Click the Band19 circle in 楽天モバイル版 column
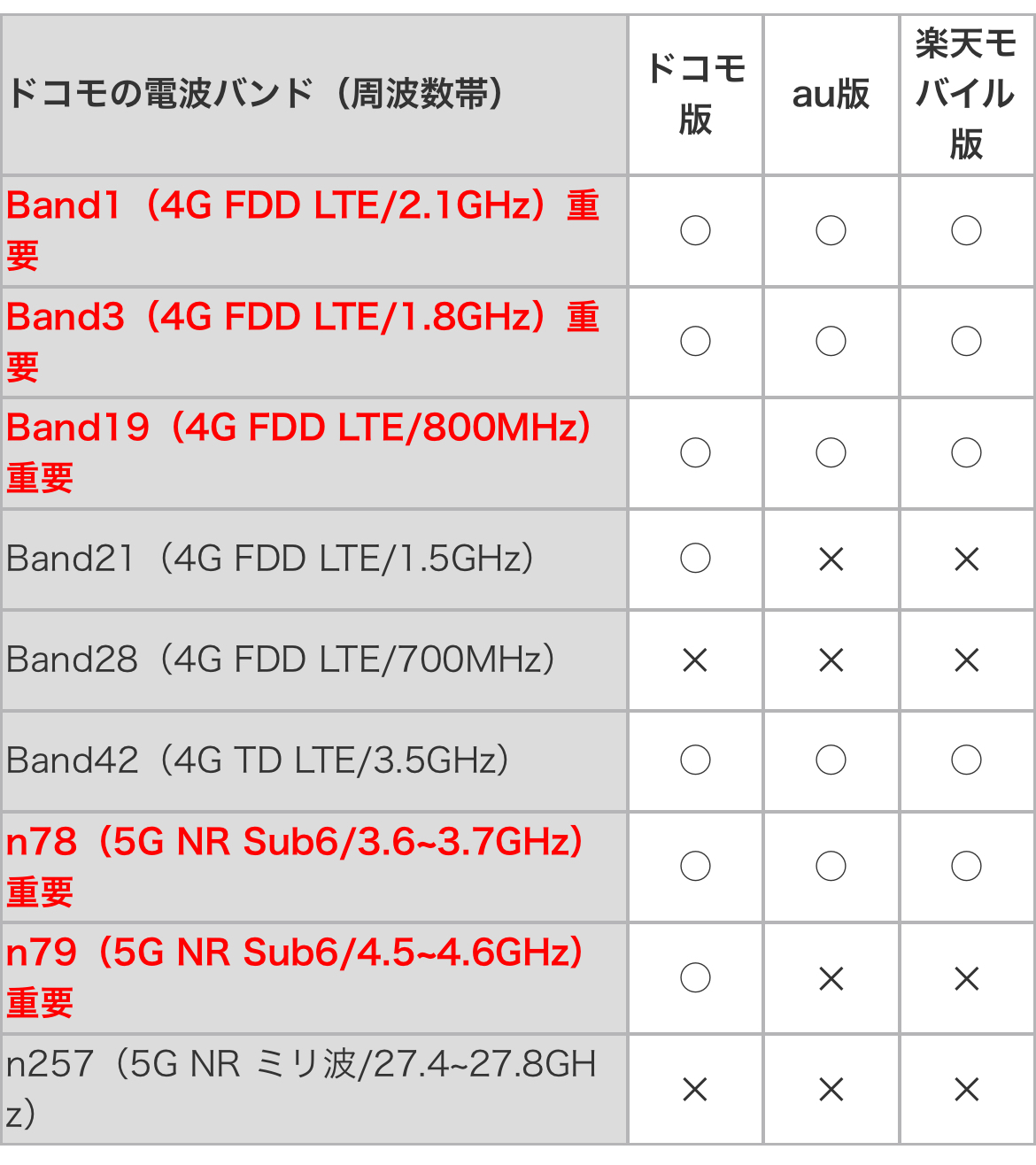1036x1165 pixels. [x=966, y=453]
